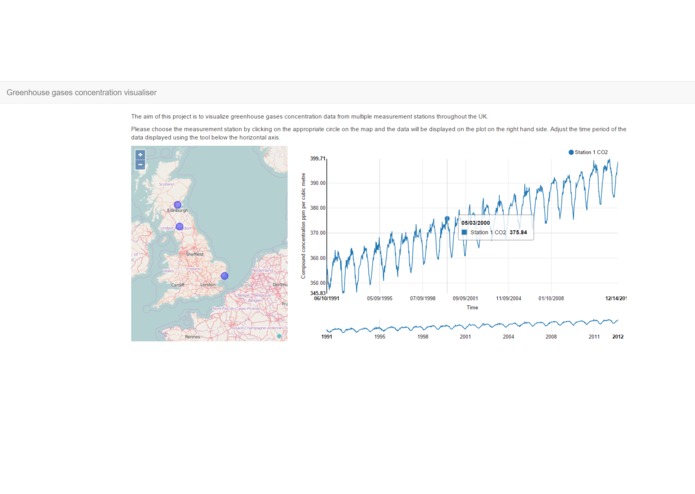
Task: Click the mini overview line chart below the plot
Action: point(472,326)
